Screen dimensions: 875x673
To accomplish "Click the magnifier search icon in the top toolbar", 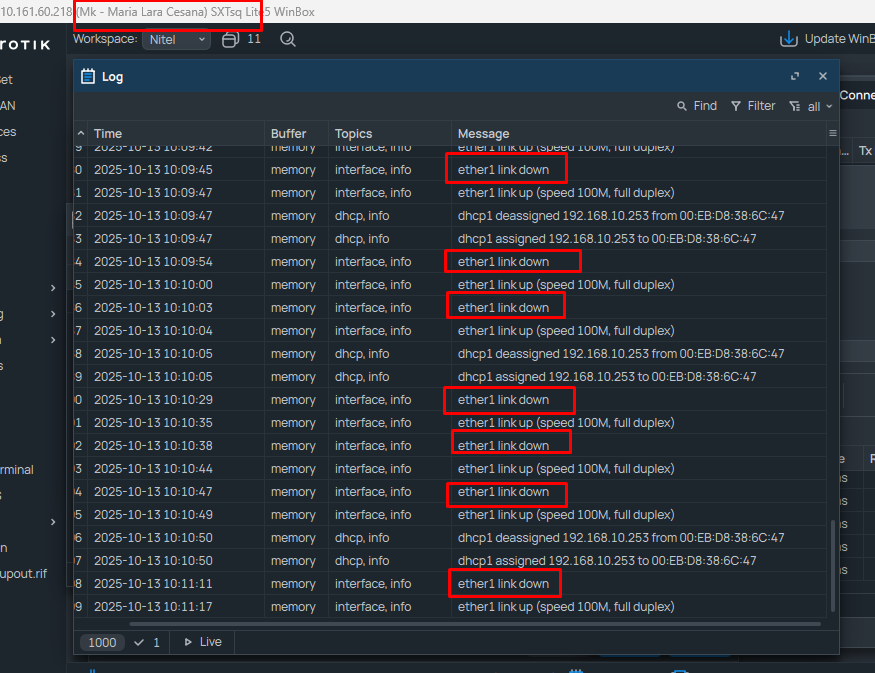I will (288, 39).
